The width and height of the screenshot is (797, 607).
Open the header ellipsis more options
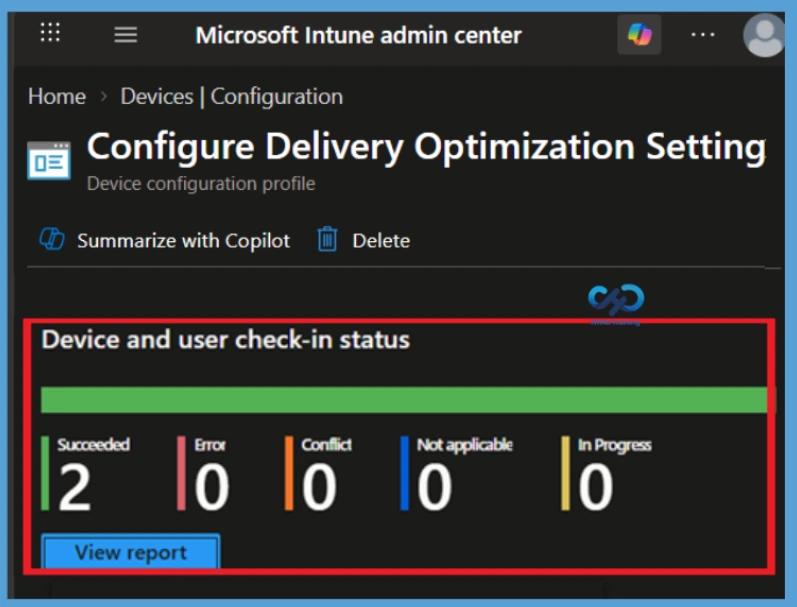pos(702,35)
